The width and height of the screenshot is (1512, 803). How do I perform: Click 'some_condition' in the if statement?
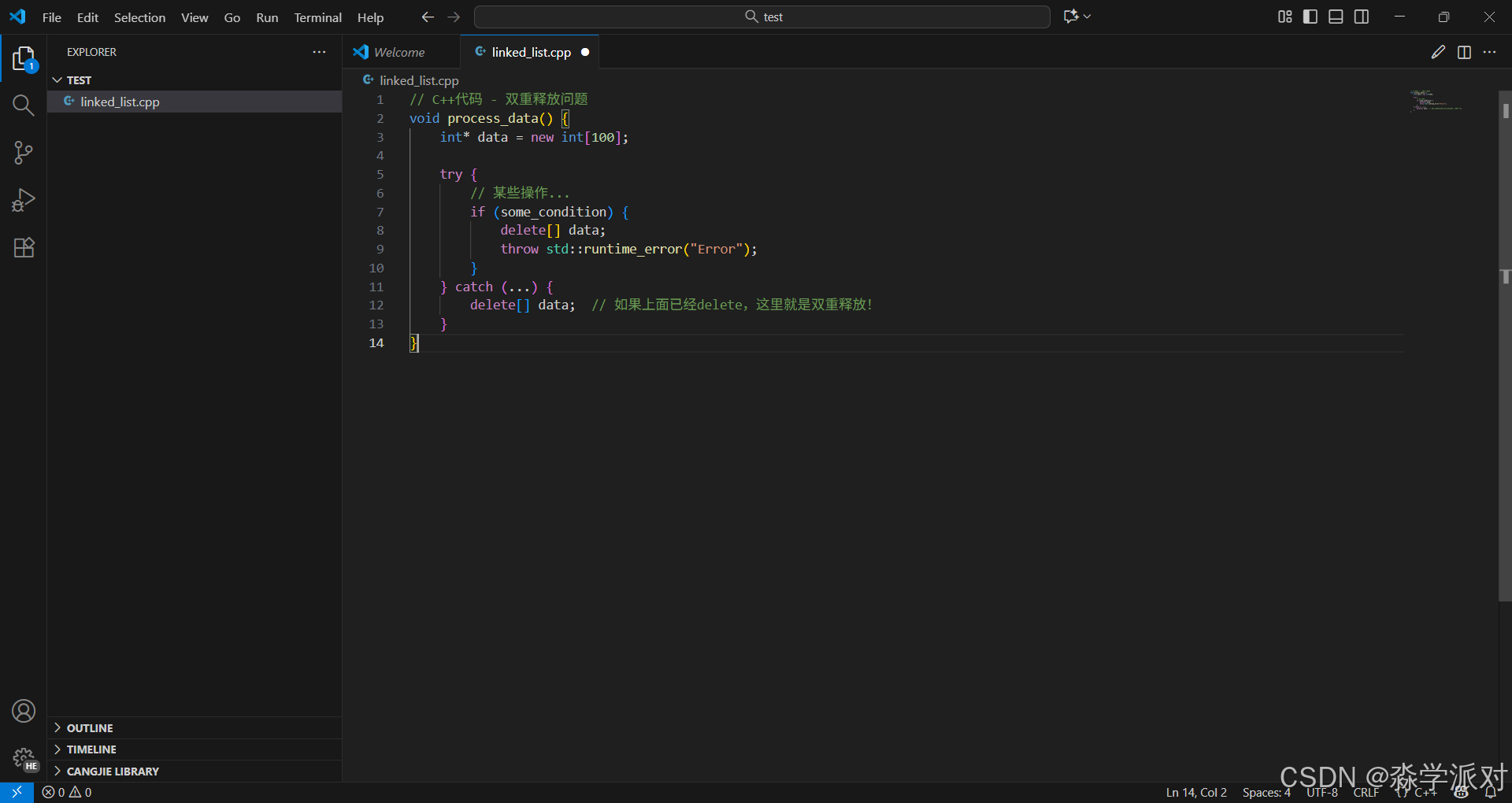[554, 212]
